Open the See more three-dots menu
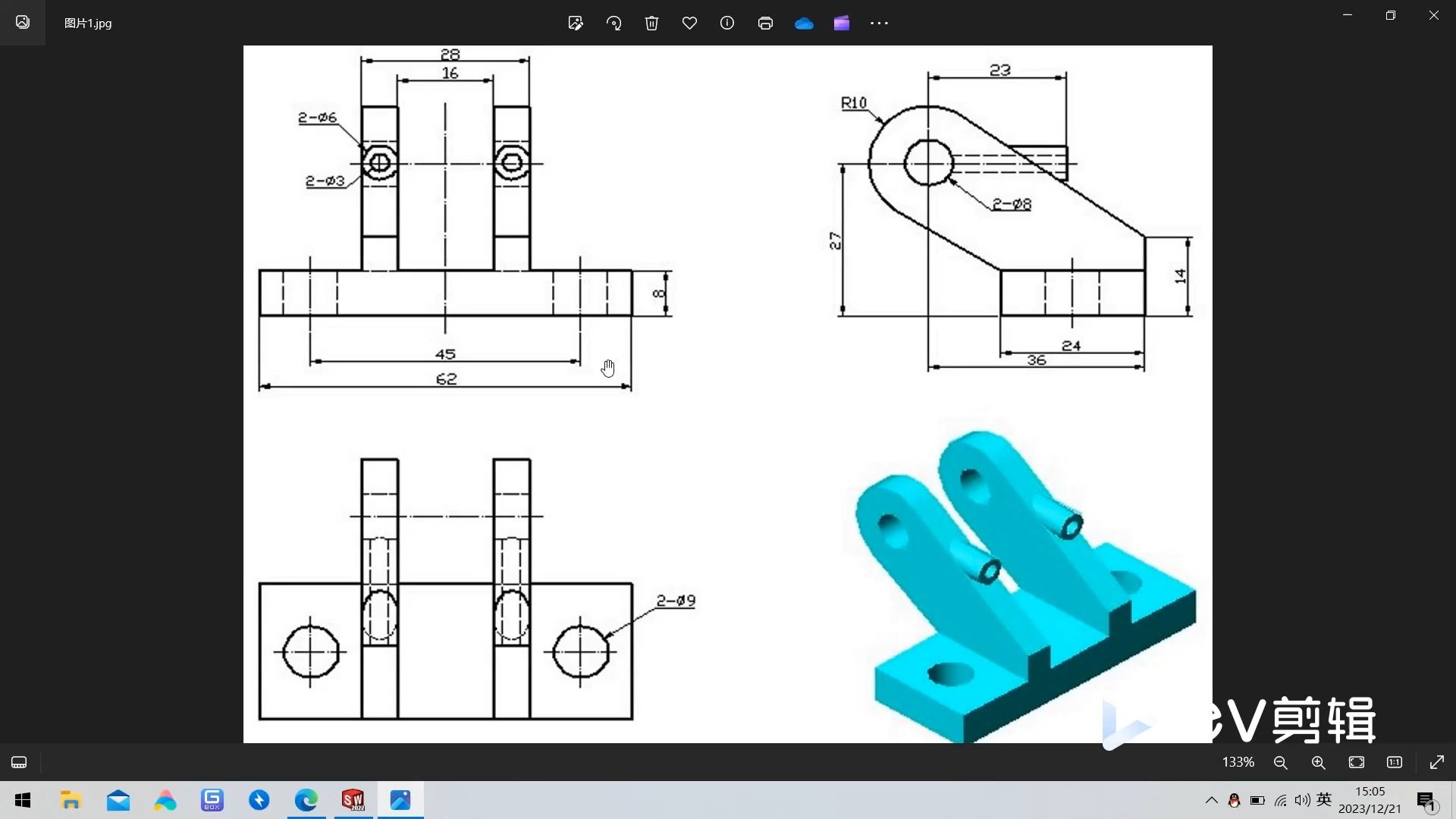Image resolution: width=1456 pixels, height=819 pixels. coord(879,23)
